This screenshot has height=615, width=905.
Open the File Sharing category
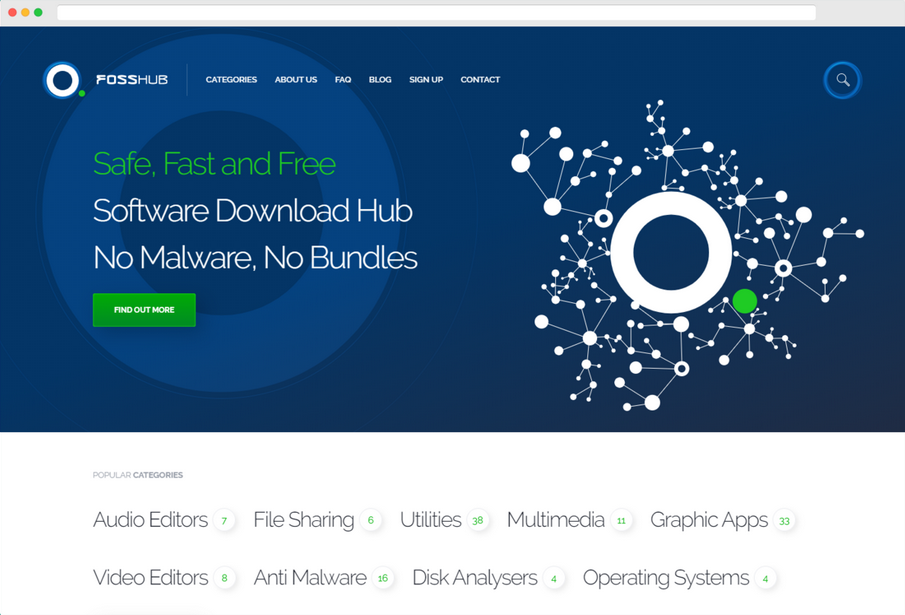304,520
